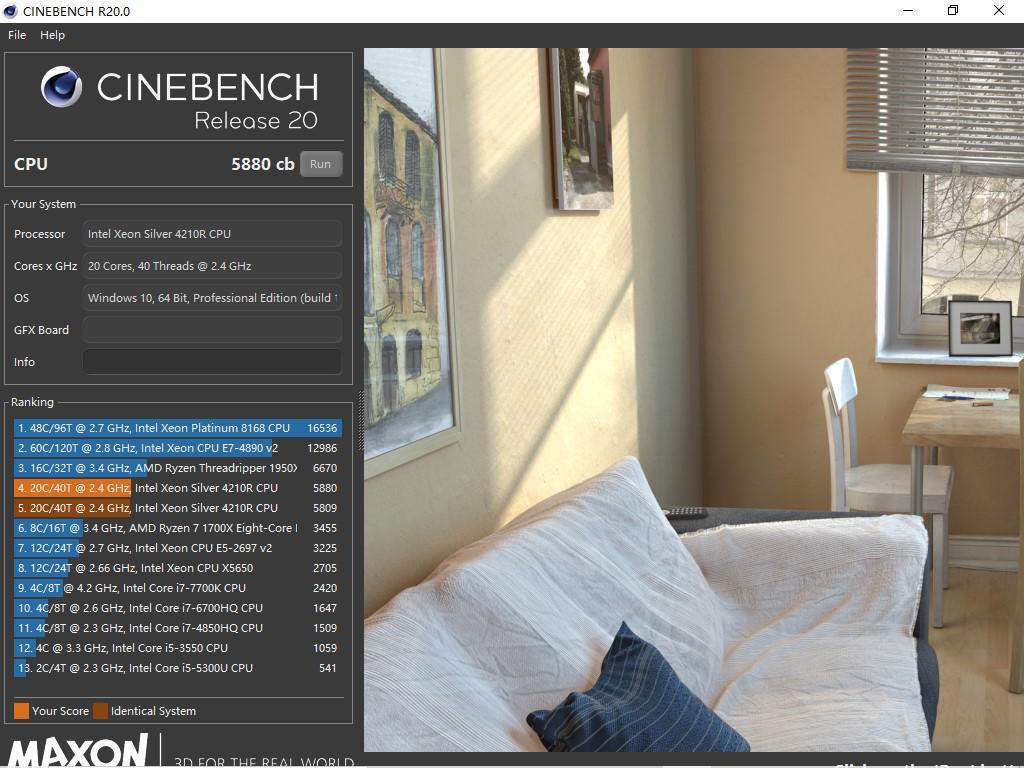Click the orange Your Score legend swatch
The image size is (1024, 768).
pos(22,711)
